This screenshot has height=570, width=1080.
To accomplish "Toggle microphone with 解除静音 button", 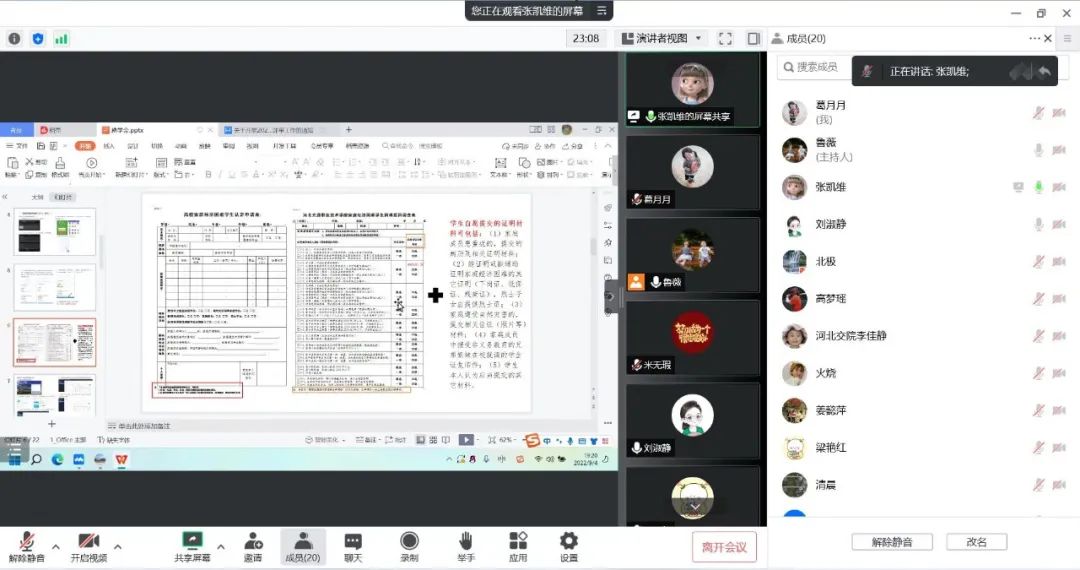I will click(27, 546).
